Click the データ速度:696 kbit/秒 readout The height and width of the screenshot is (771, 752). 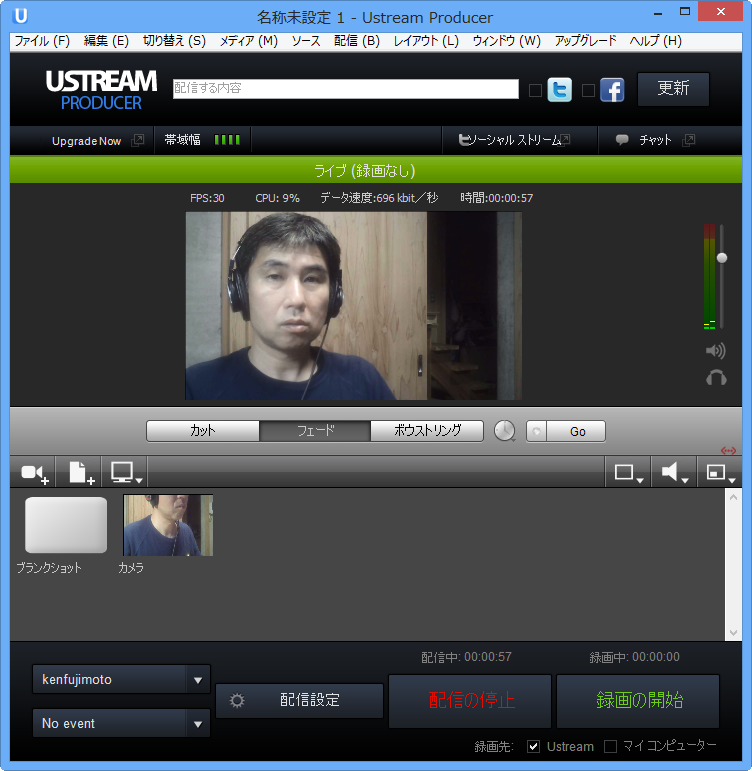coord(379,198)
